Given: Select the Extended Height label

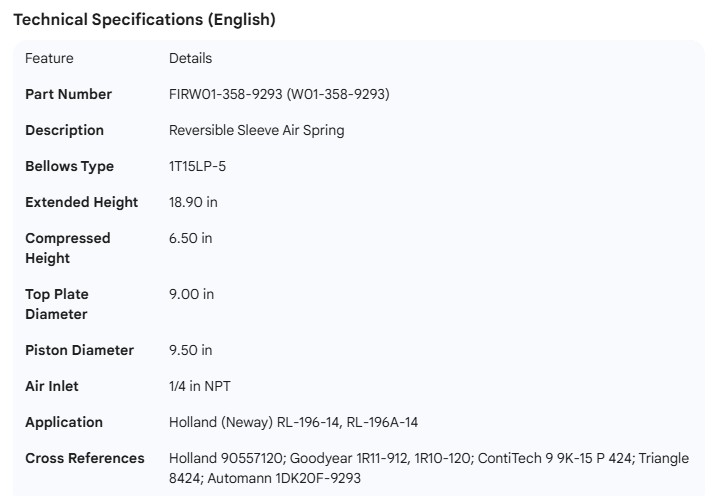Looking at the screenshot, I should (81, 202).
